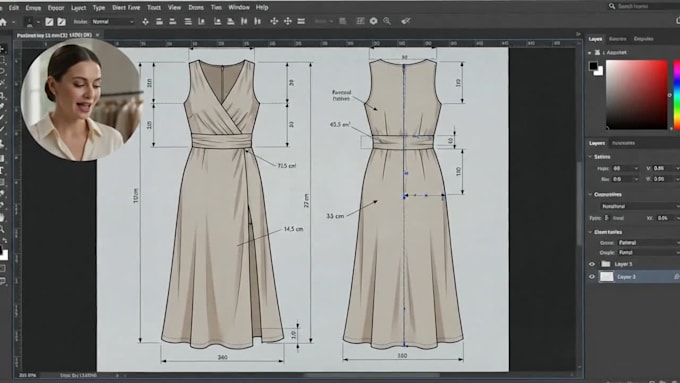Open the Mode dropdown showing Normal
The image size is (680, 383).
pos(114,22)
